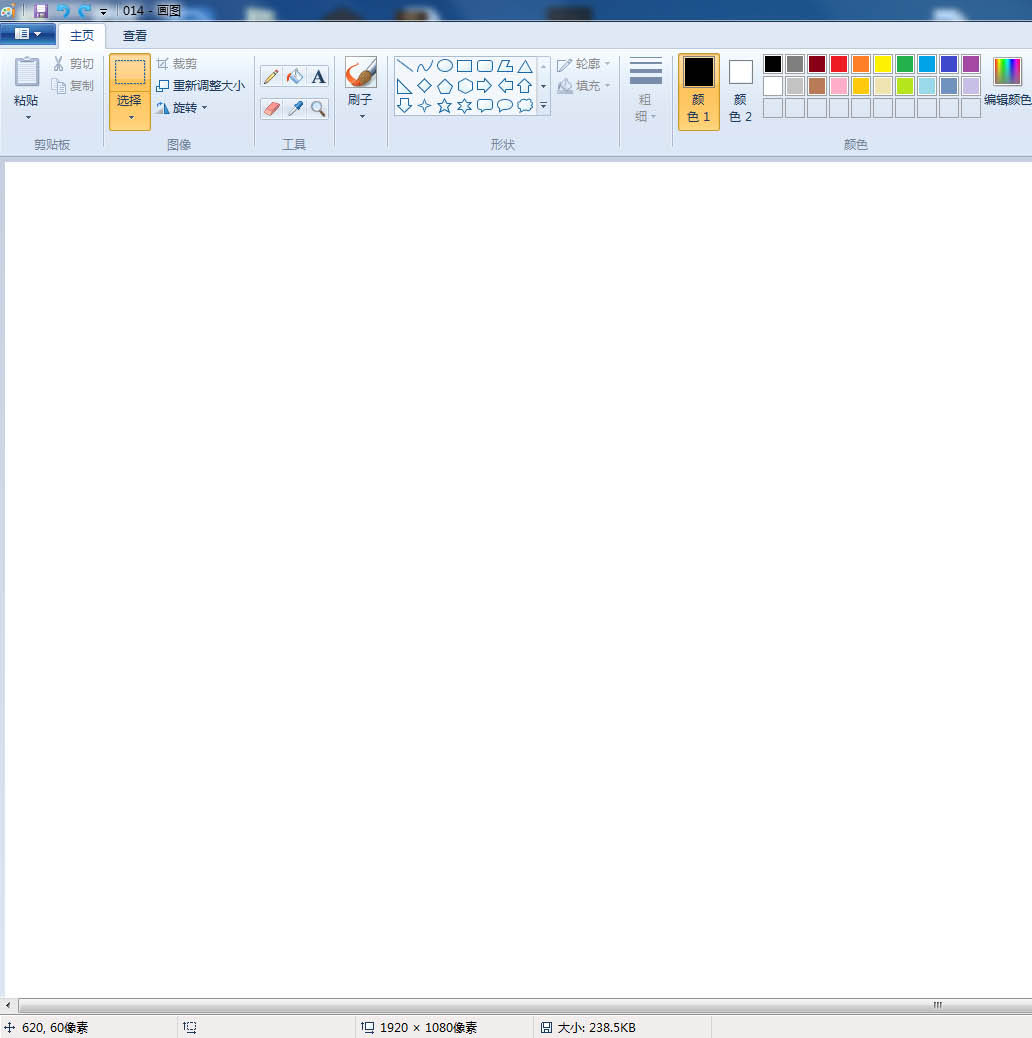Pick the Rounded rectangular callout shape
Viewport: 1032px width, 1038px height.
point(485,105)
